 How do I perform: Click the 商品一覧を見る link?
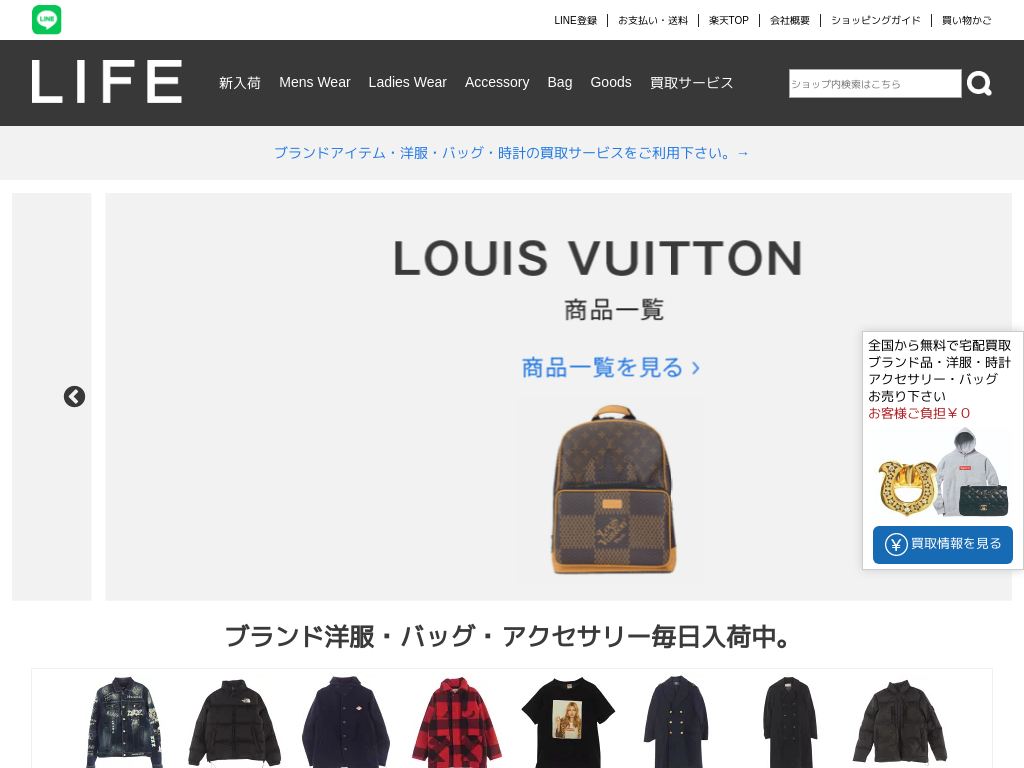point(611,368)
